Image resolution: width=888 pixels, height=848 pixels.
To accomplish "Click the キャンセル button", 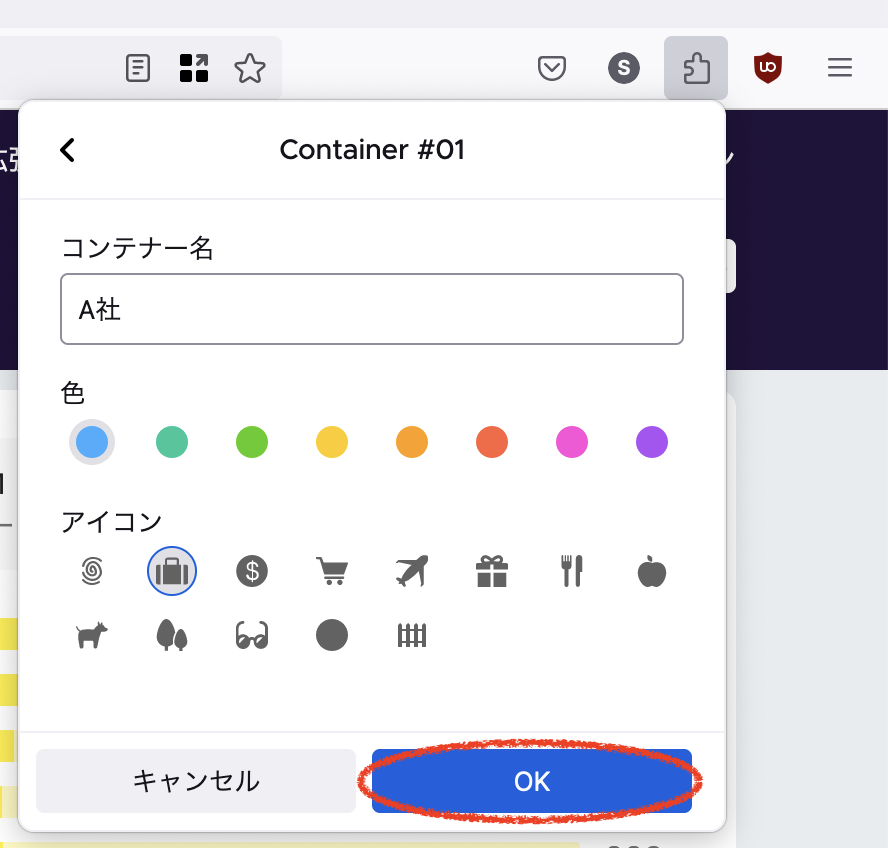I will 196,781.
